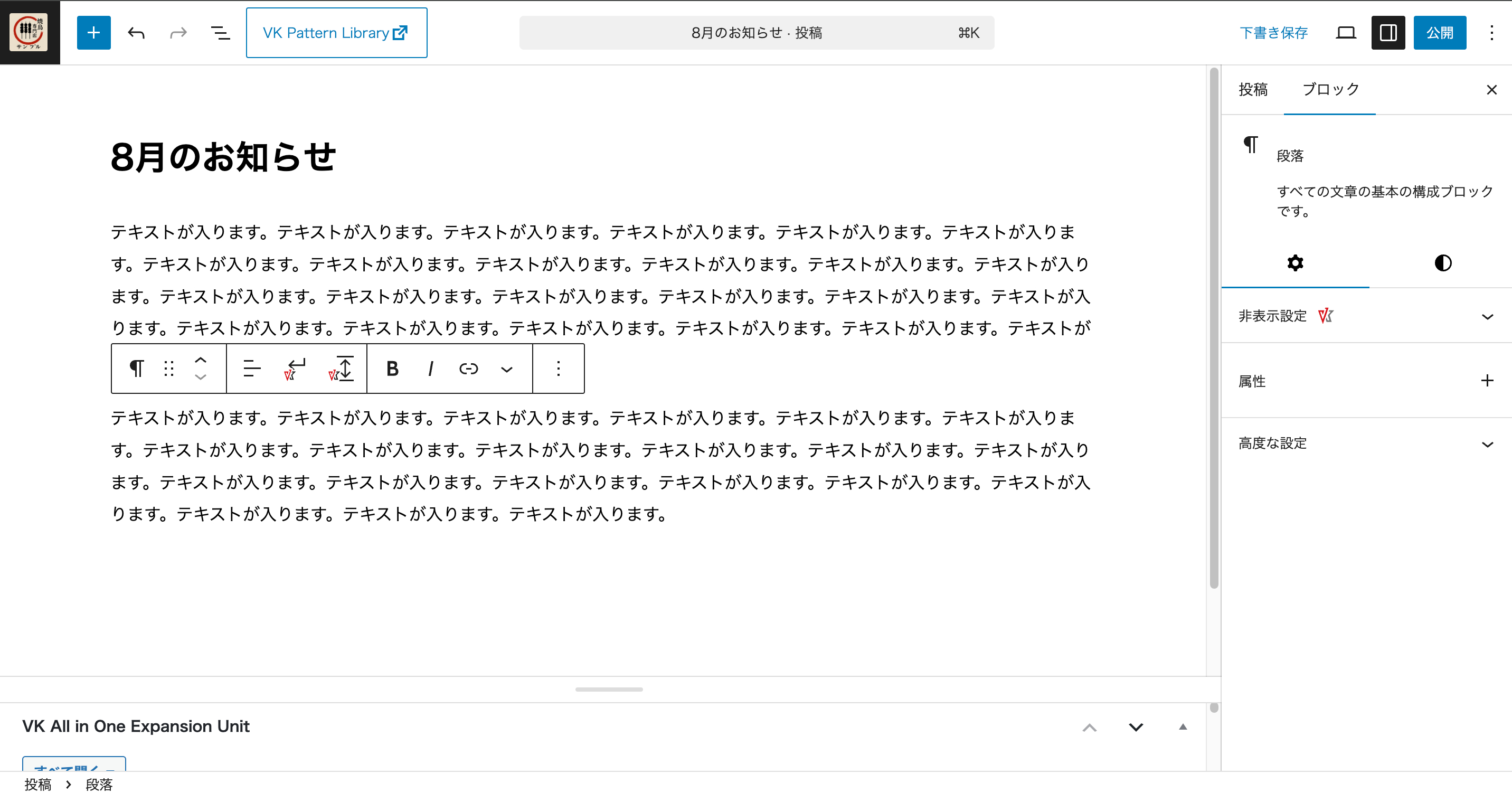This screenshot has height=793, width=1512.
Task: Toggle italic formatting
Action: pos(430,369)
